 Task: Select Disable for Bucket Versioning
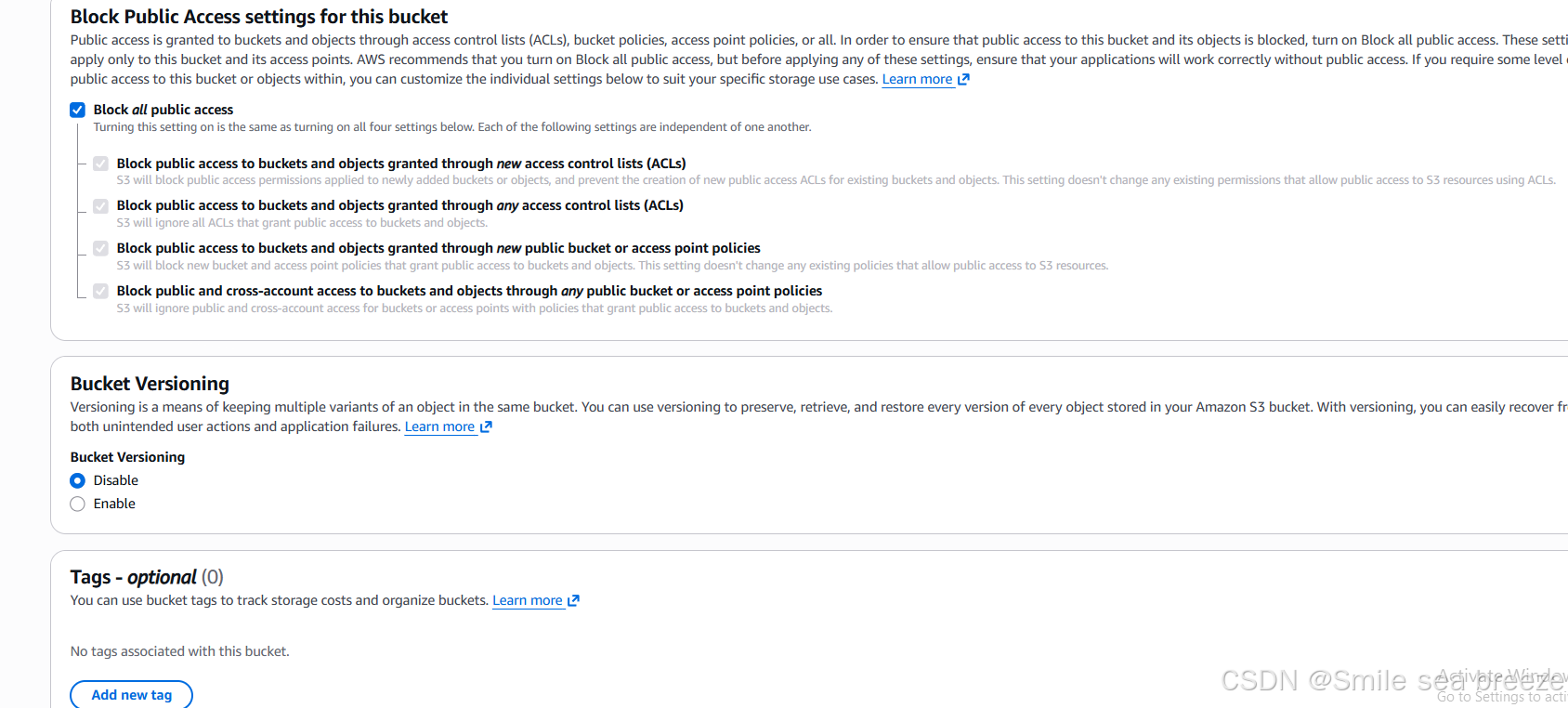77,480
